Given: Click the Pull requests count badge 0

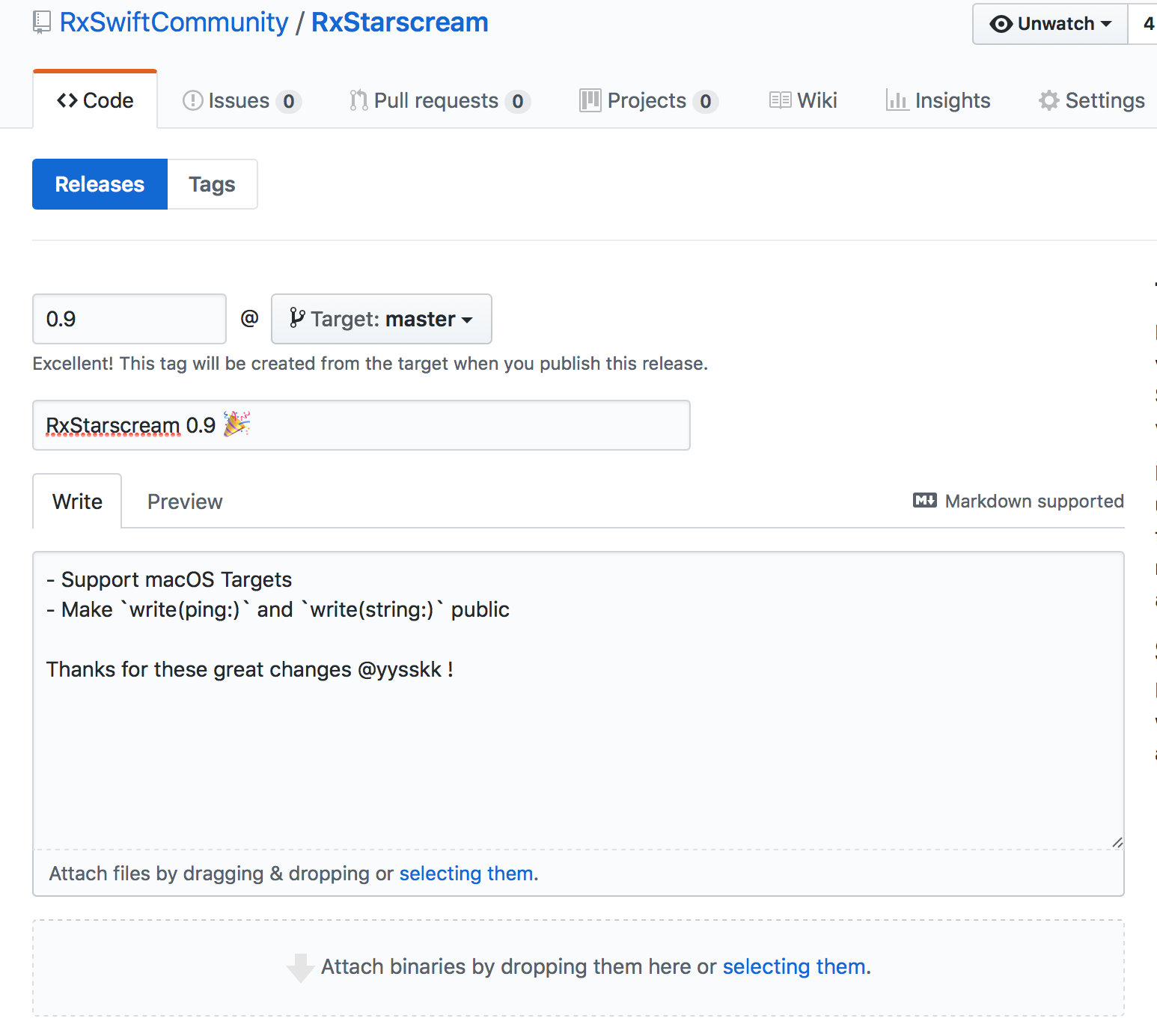Looking at the screenshot, I should point(518,101).
